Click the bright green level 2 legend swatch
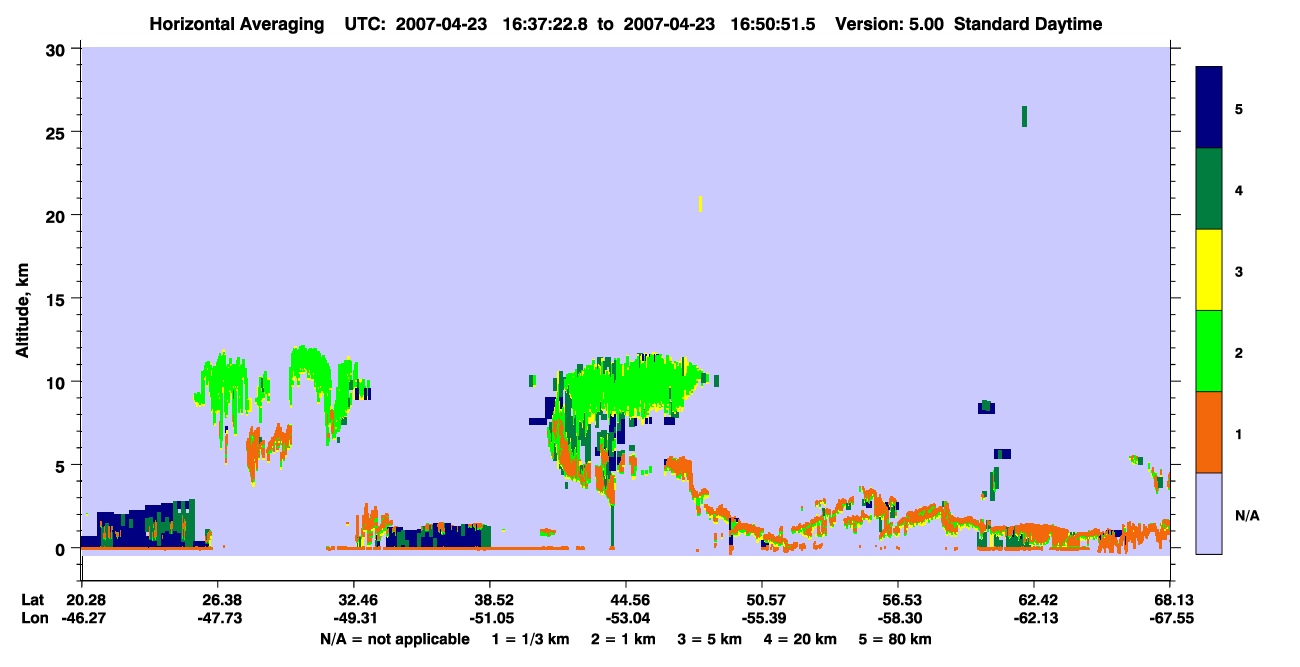This screenshot has width=1300, height=667. pos(1209,351)
